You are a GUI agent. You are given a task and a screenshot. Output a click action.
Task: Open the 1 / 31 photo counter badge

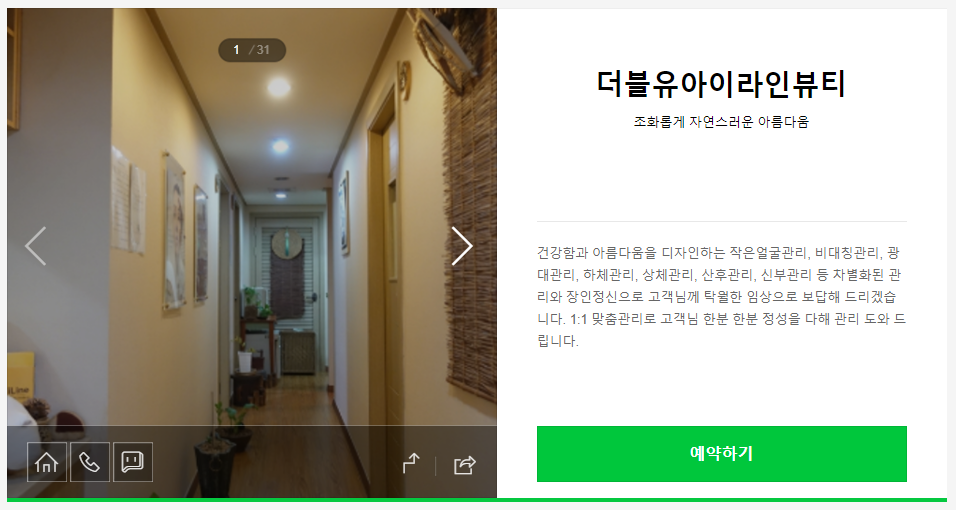(x=252, y=50)
